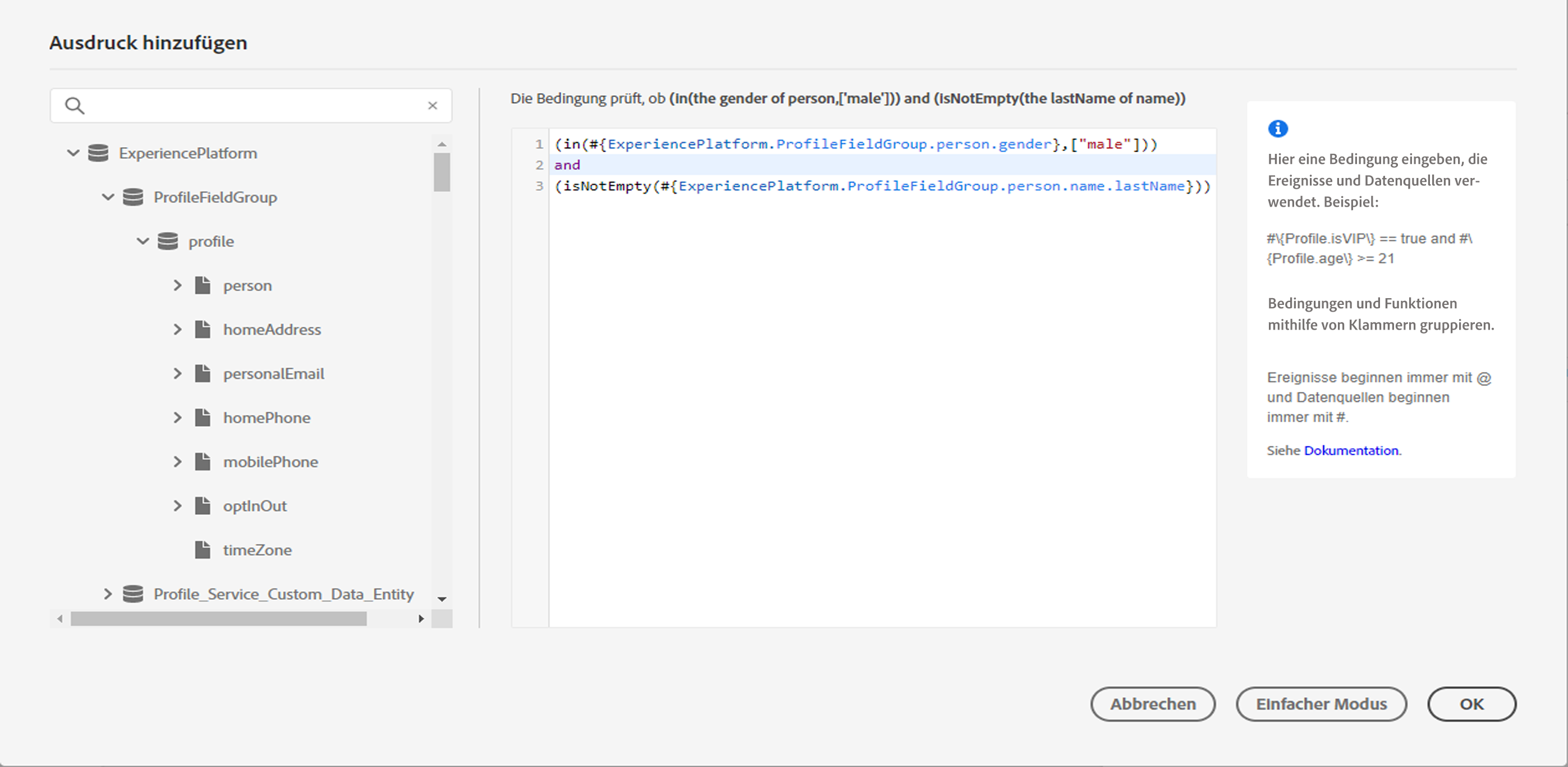
Task: Collapse the ExperiencePlatform tree node
Action: [73, 153]
